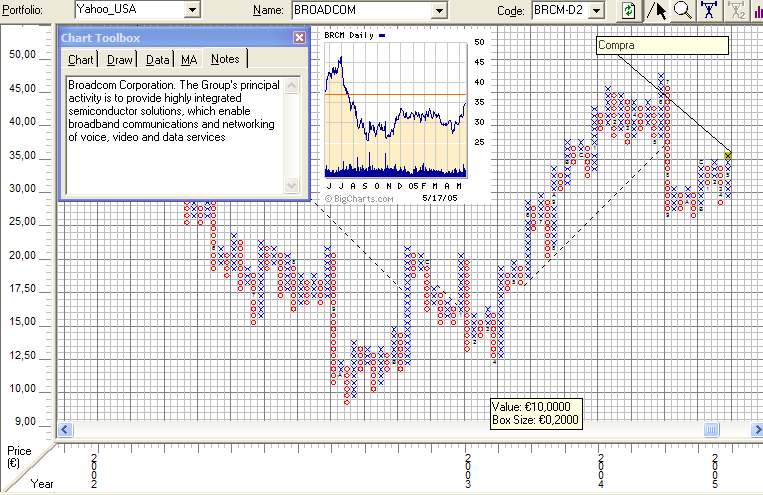The image size is (763, 495).
Task: Open the Name dropdown showing BROADCOM
Action: tap(439, 10)
